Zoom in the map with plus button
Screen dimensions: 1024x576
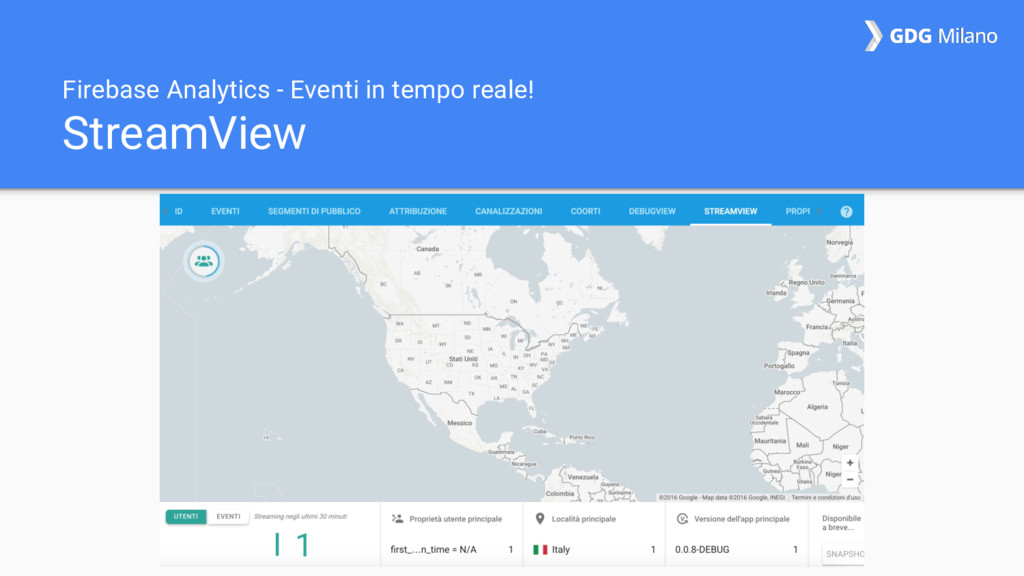pos(850,463)
